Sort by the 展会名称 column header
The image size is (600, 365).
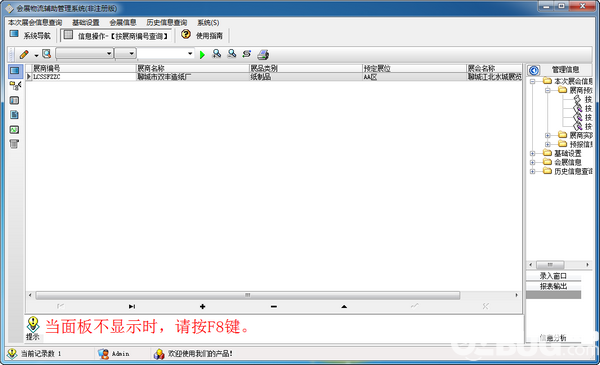click(494, 68)
